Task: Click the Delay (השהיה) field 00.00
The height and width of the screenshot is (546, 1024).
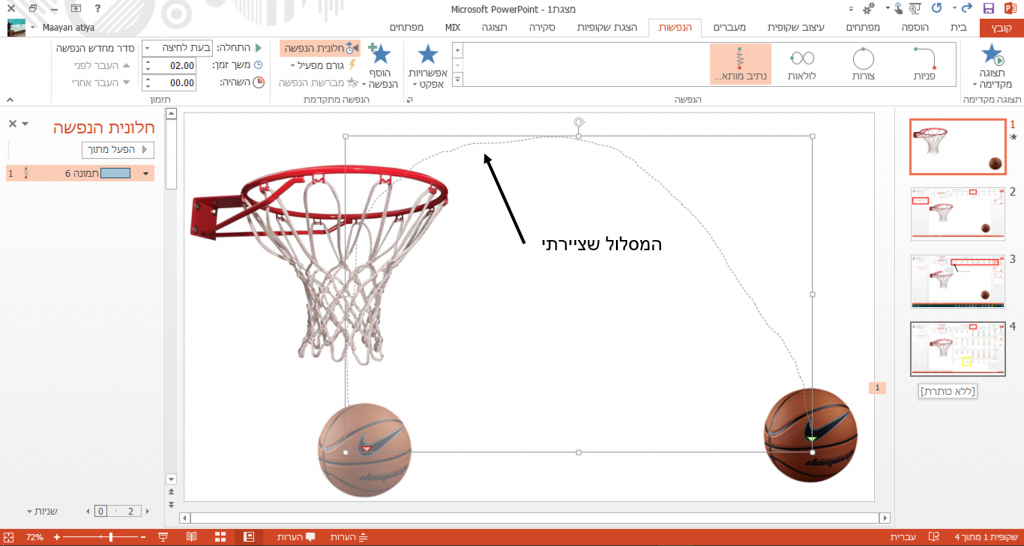Action: [x=169, y=82]
